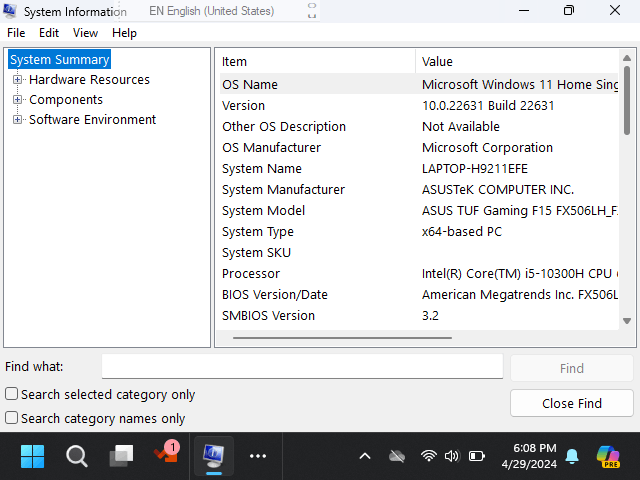The image size is (640, 480).
Task: Select Other OS Description row
Action: [419, 127]
